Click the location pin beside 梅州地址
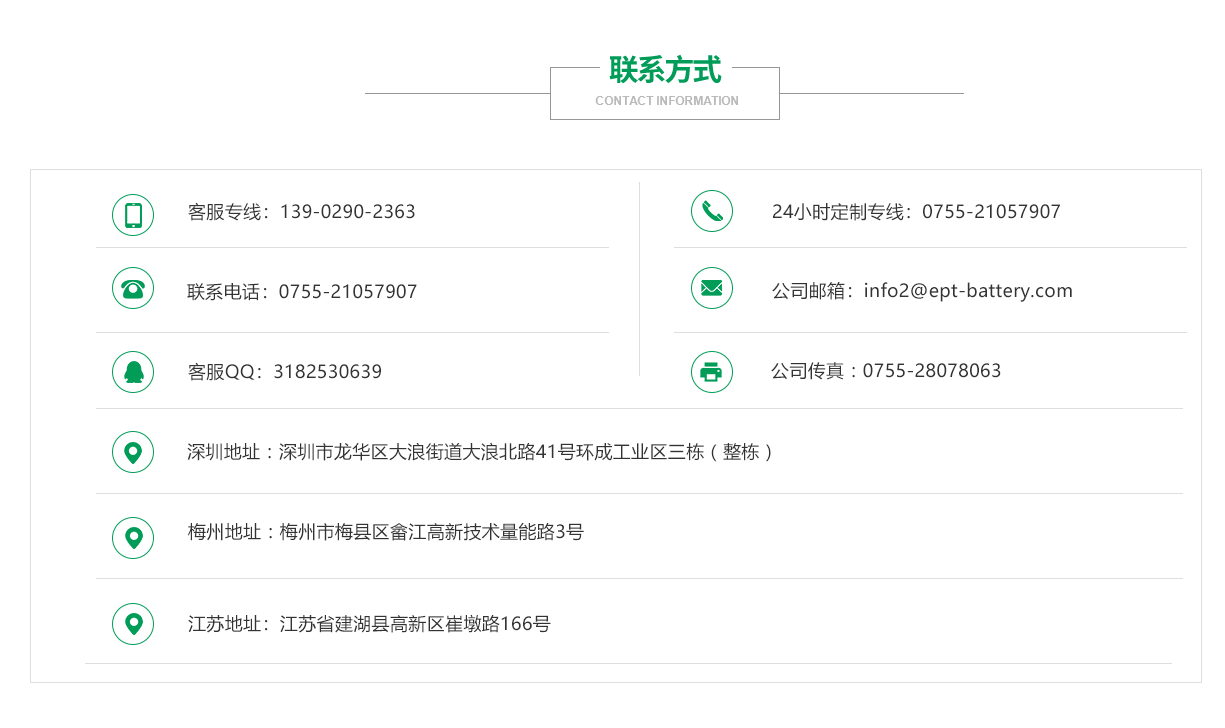The width and height of the screenshot is (1225, 728). (x=132, y=537)
